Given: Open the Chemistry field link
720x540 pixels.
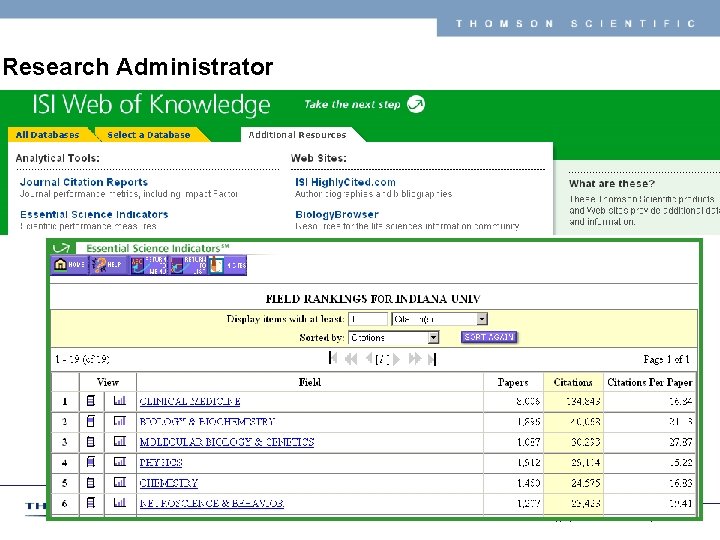Looking at the screenshot, I should pos(169,483).
